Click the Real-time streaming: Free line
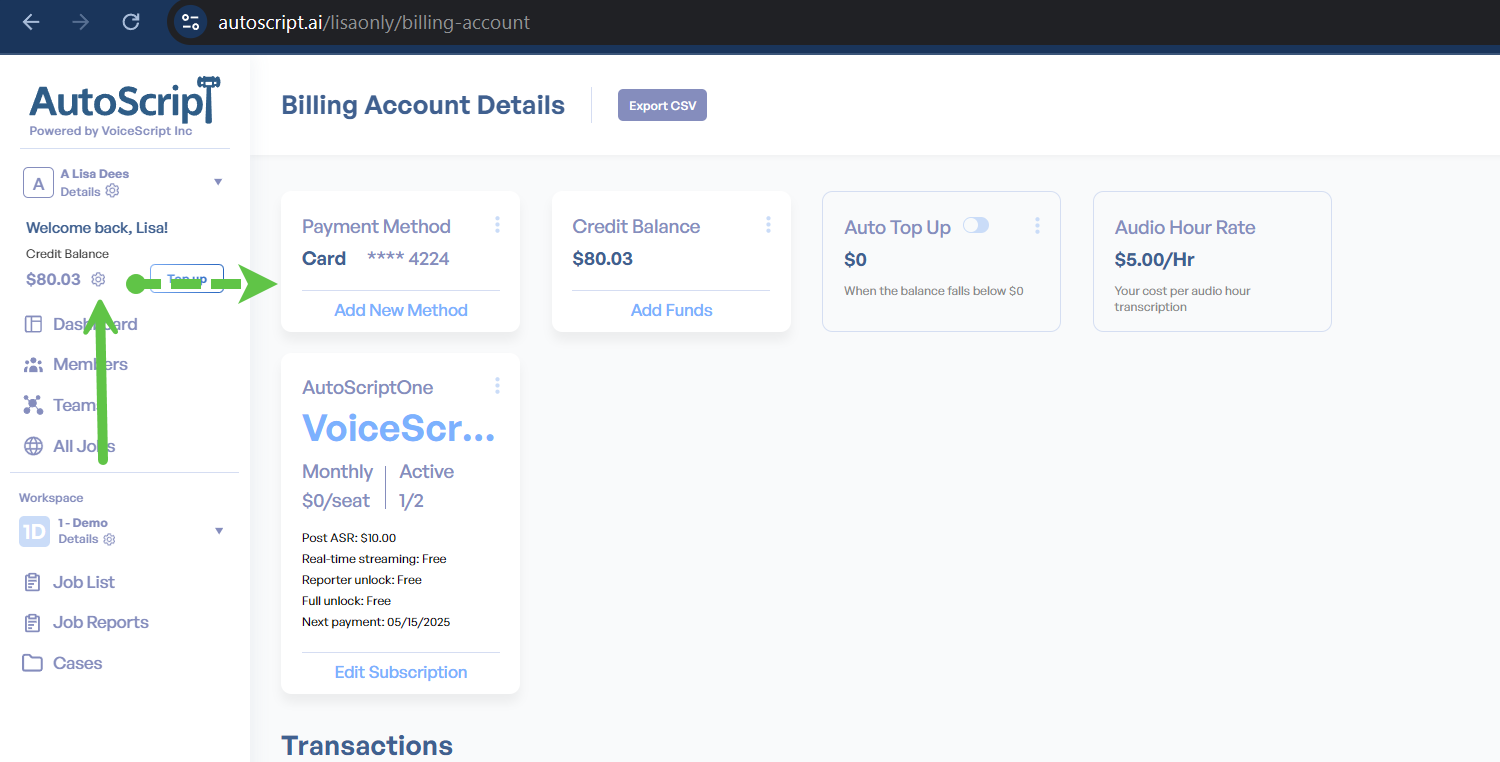 tap(374, 559)
